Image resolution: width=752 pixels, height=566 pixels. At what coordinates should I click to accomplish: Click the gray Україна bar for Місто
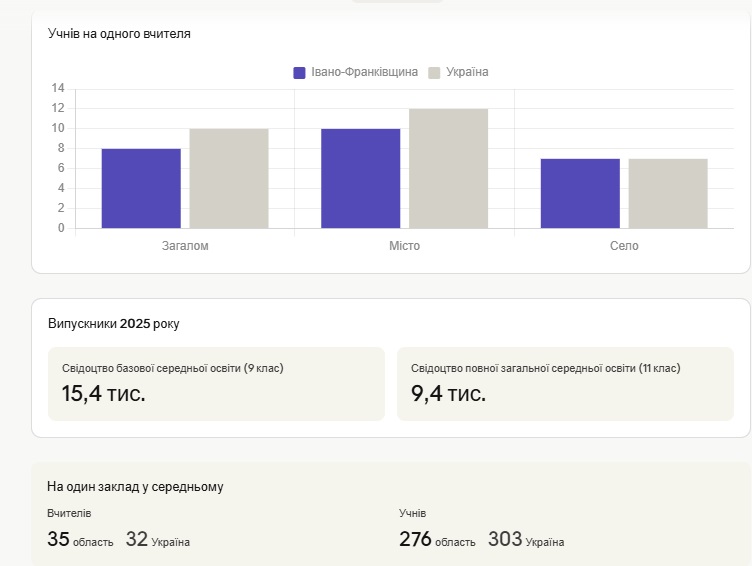[448, 168]
